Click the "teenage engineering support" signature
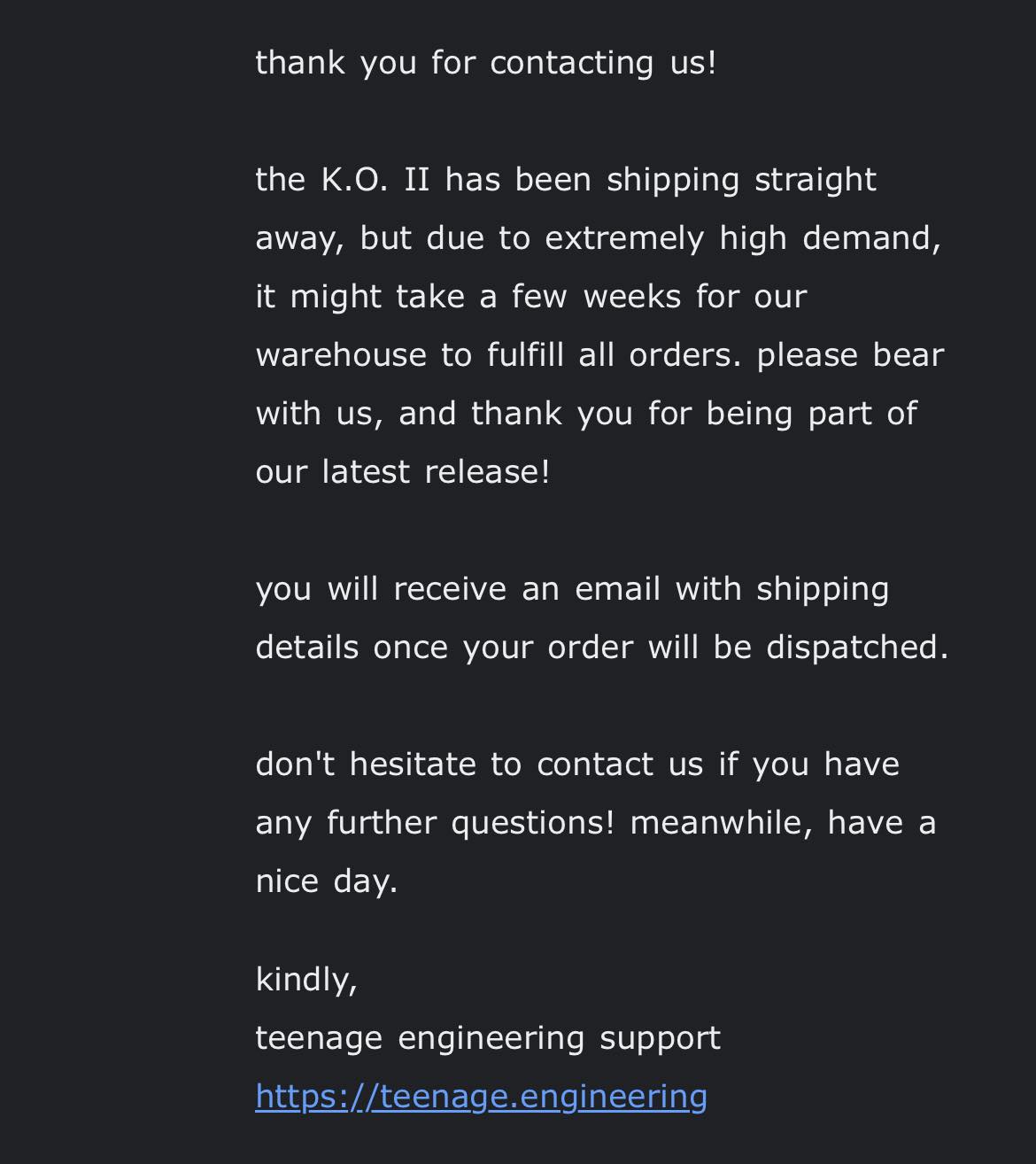1036x1164 pixels. pos(488,1038)
